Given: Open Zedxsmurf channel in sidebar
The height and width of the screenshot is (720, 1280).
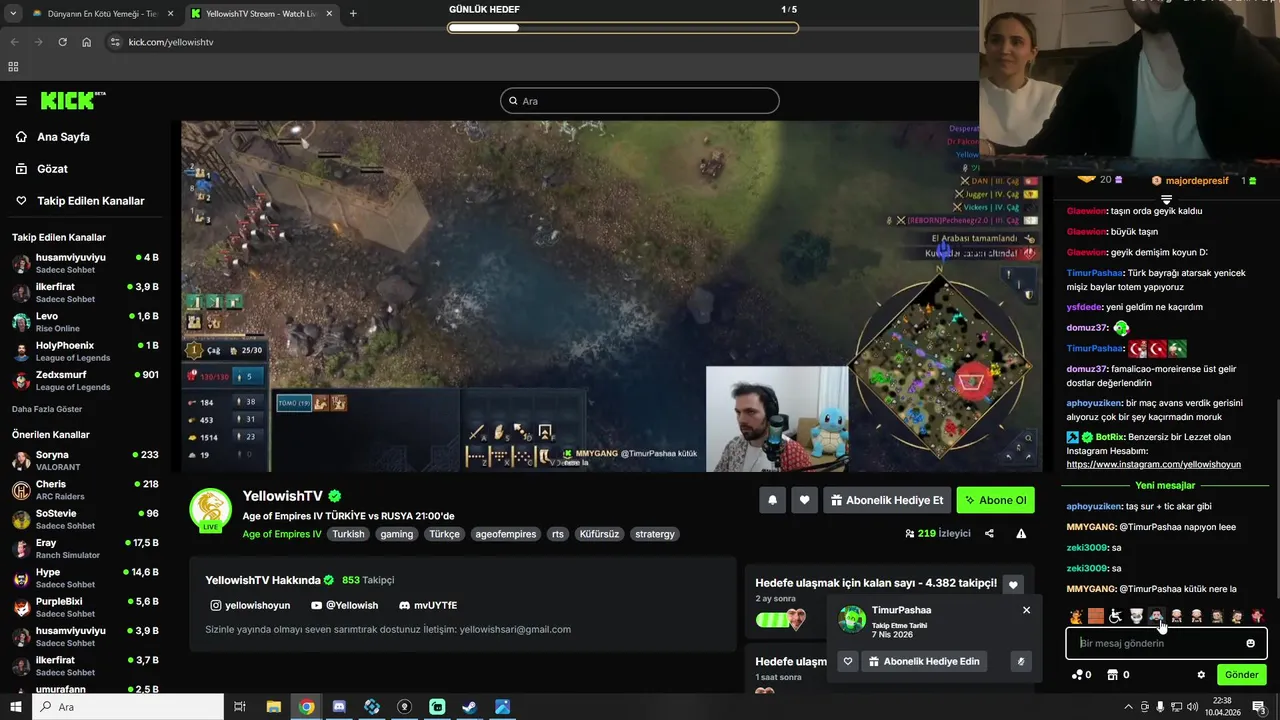Looking at the screenshot, I should point(84,380).
